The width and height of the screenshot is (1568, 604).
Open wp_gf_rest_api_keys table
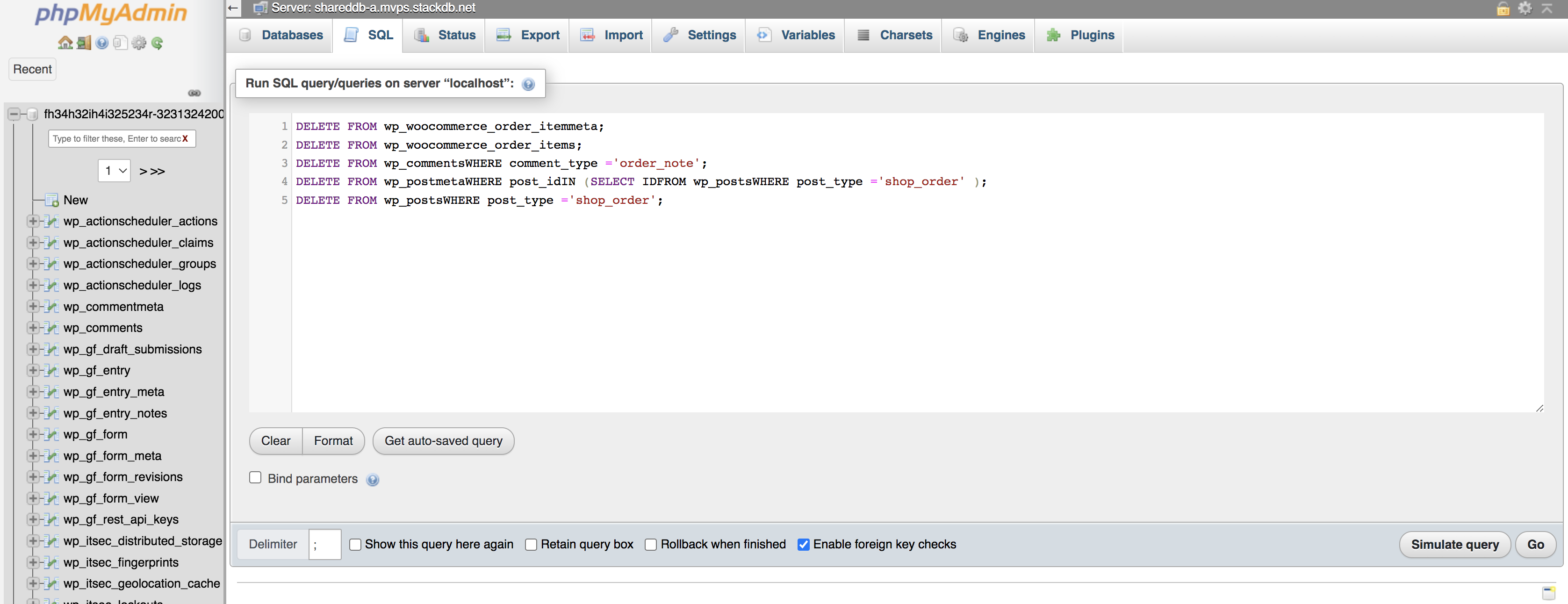click(121, 520)
